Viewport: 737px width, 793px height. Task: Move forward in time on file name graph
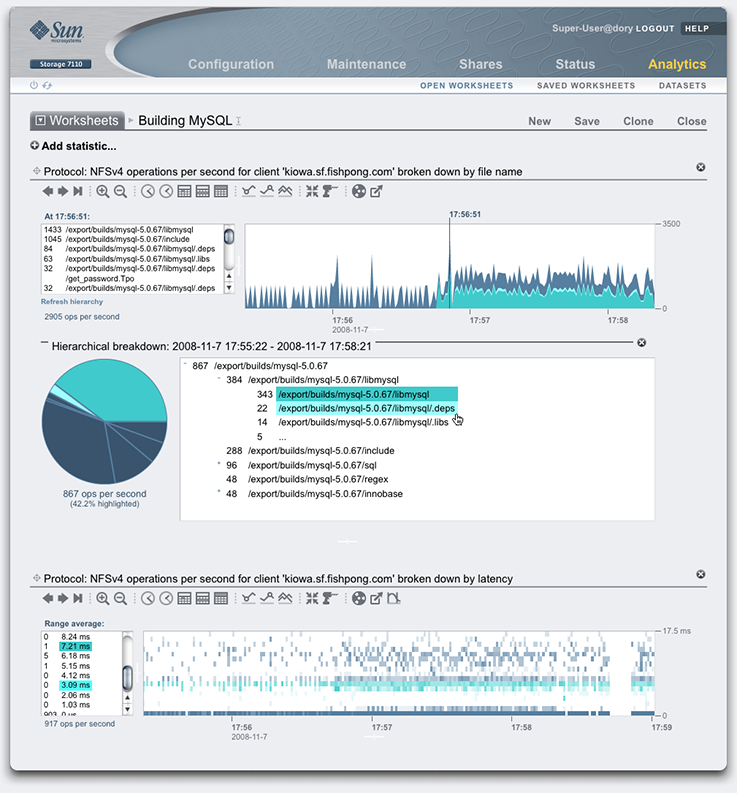coord(63,191)
